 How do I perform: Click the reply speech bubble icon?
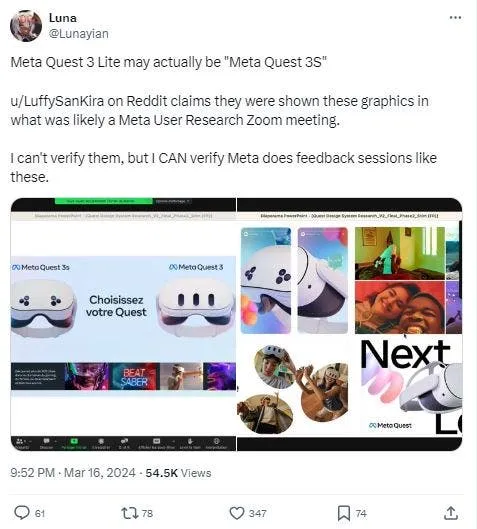22,513
